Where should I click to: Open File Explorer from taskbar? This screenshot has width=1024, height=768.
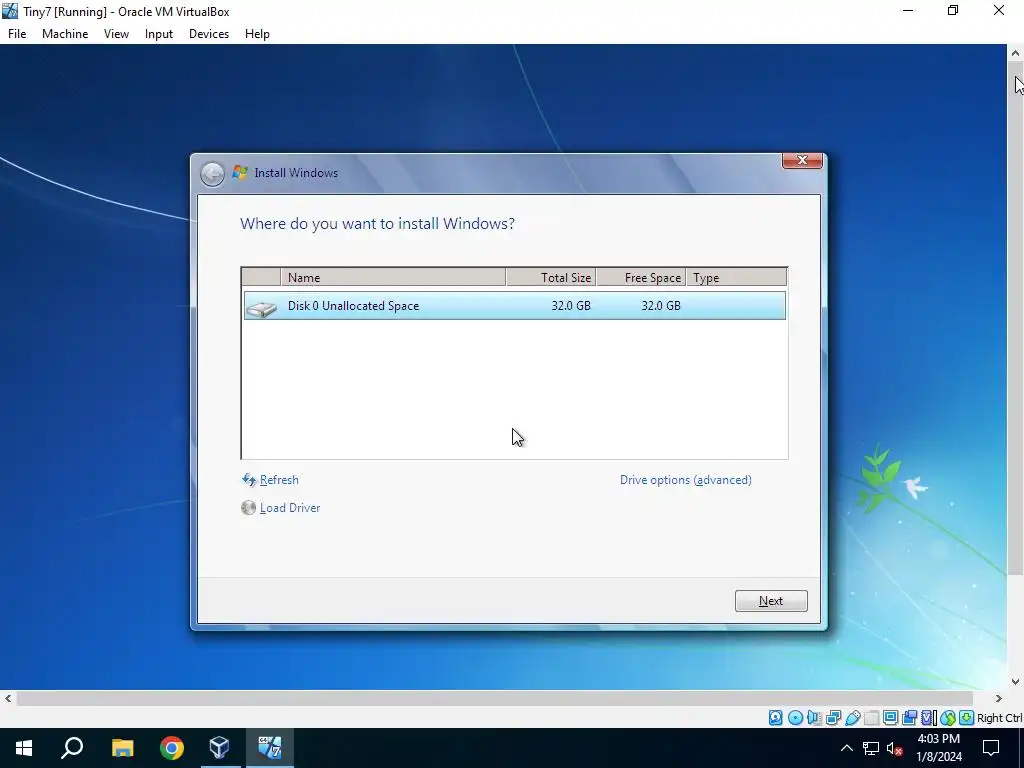[122, 748]
